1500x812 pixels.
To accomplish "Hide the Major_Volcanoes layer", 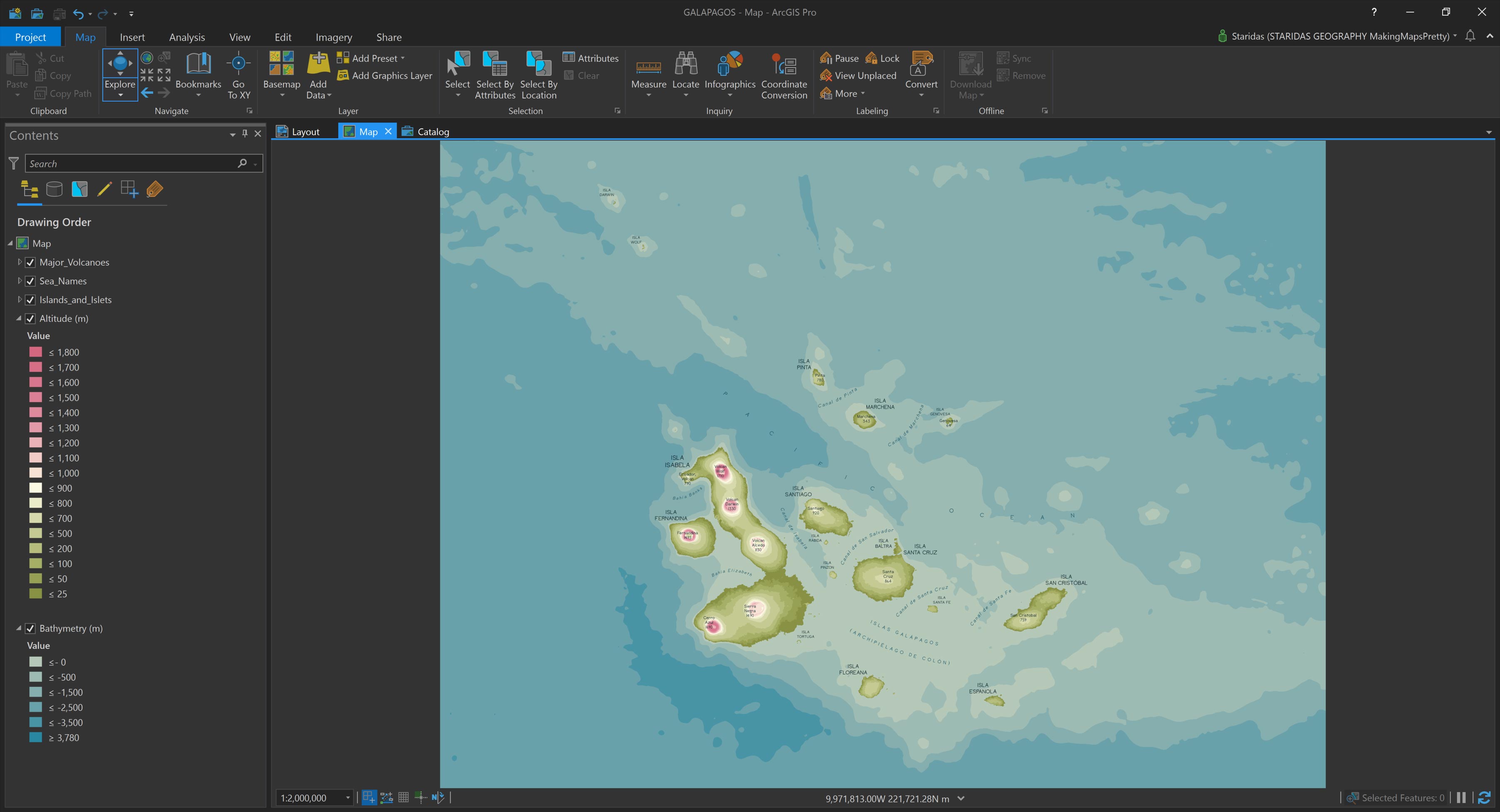I will coord(30,262).
